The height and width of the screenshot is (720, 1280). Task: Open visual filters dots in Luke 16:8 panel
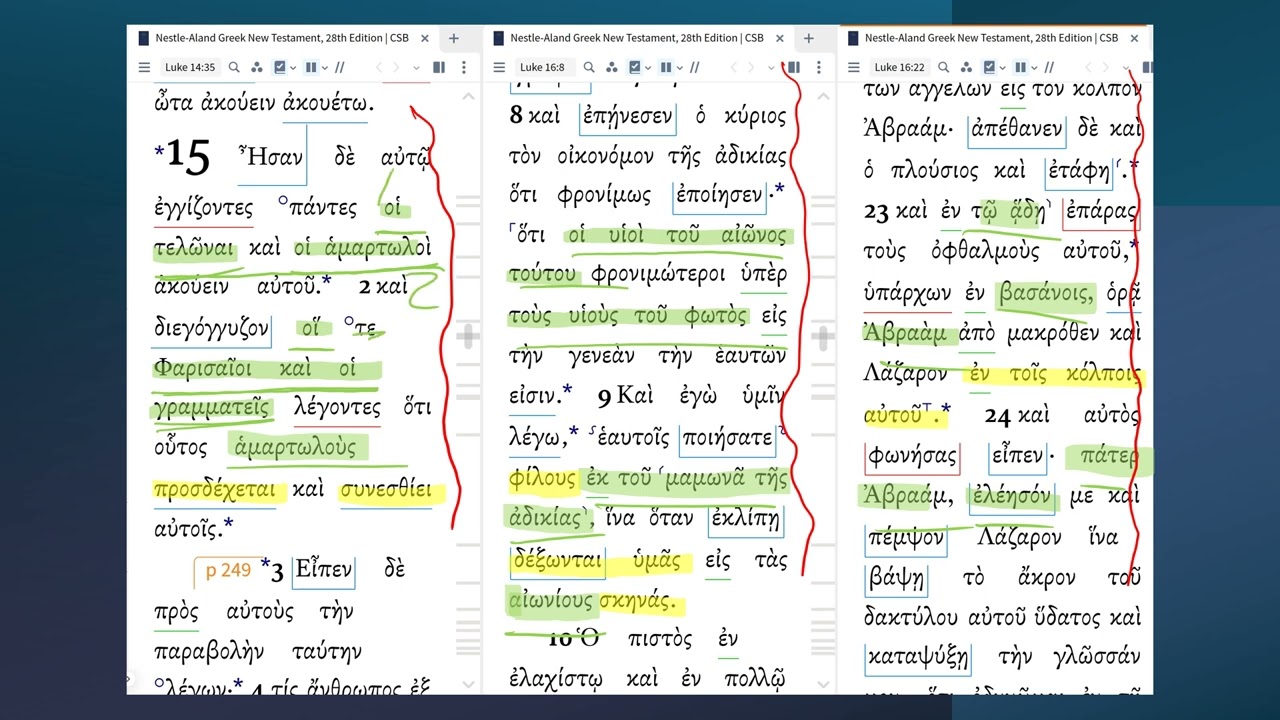pos(612,67)
